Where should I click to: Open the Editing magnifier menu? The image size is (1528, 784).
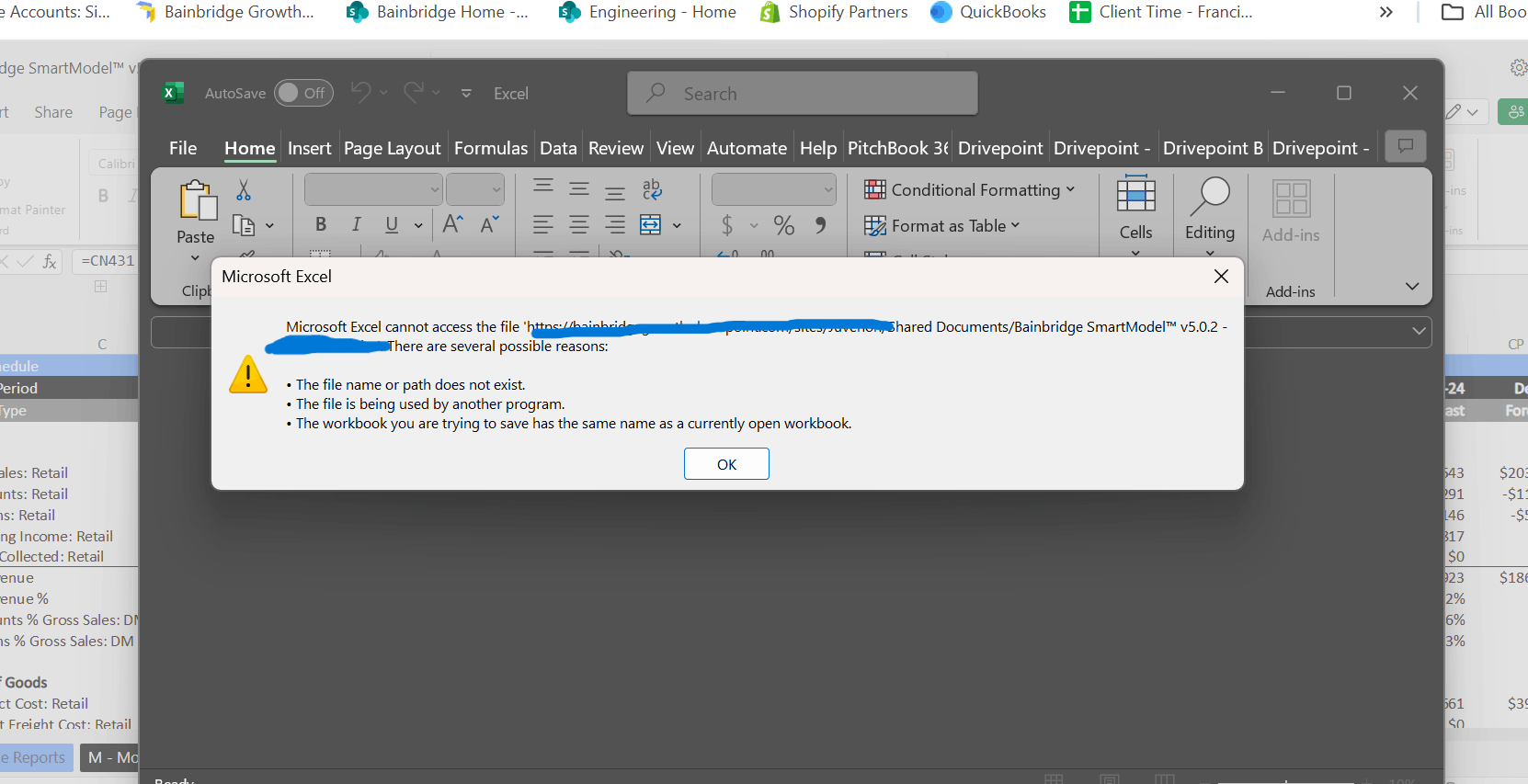pos(1210,197)
